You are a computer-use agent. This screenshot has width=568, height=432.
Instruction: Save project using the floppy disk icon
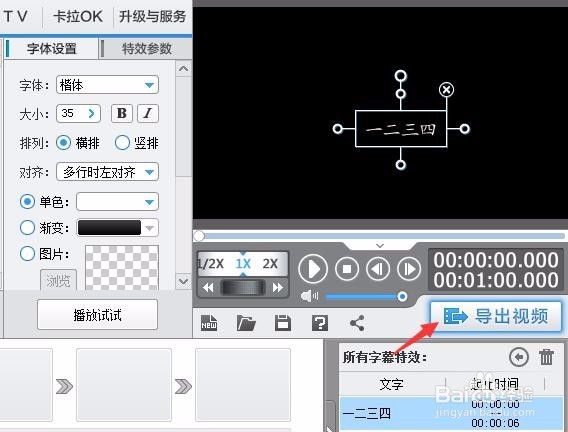pos(283,322)
